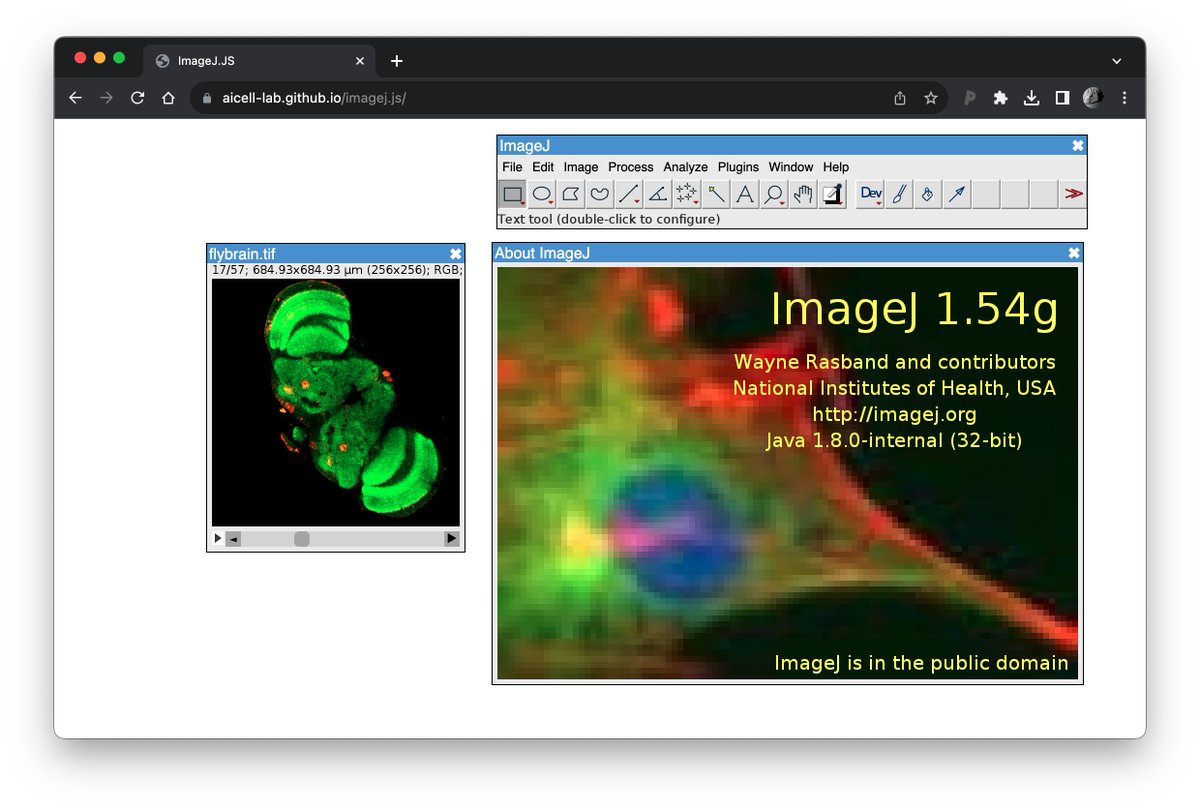The width and height of the screenshot is (1200, 810).
Task: Open the File menu in ImageJ
Action: 512,167
